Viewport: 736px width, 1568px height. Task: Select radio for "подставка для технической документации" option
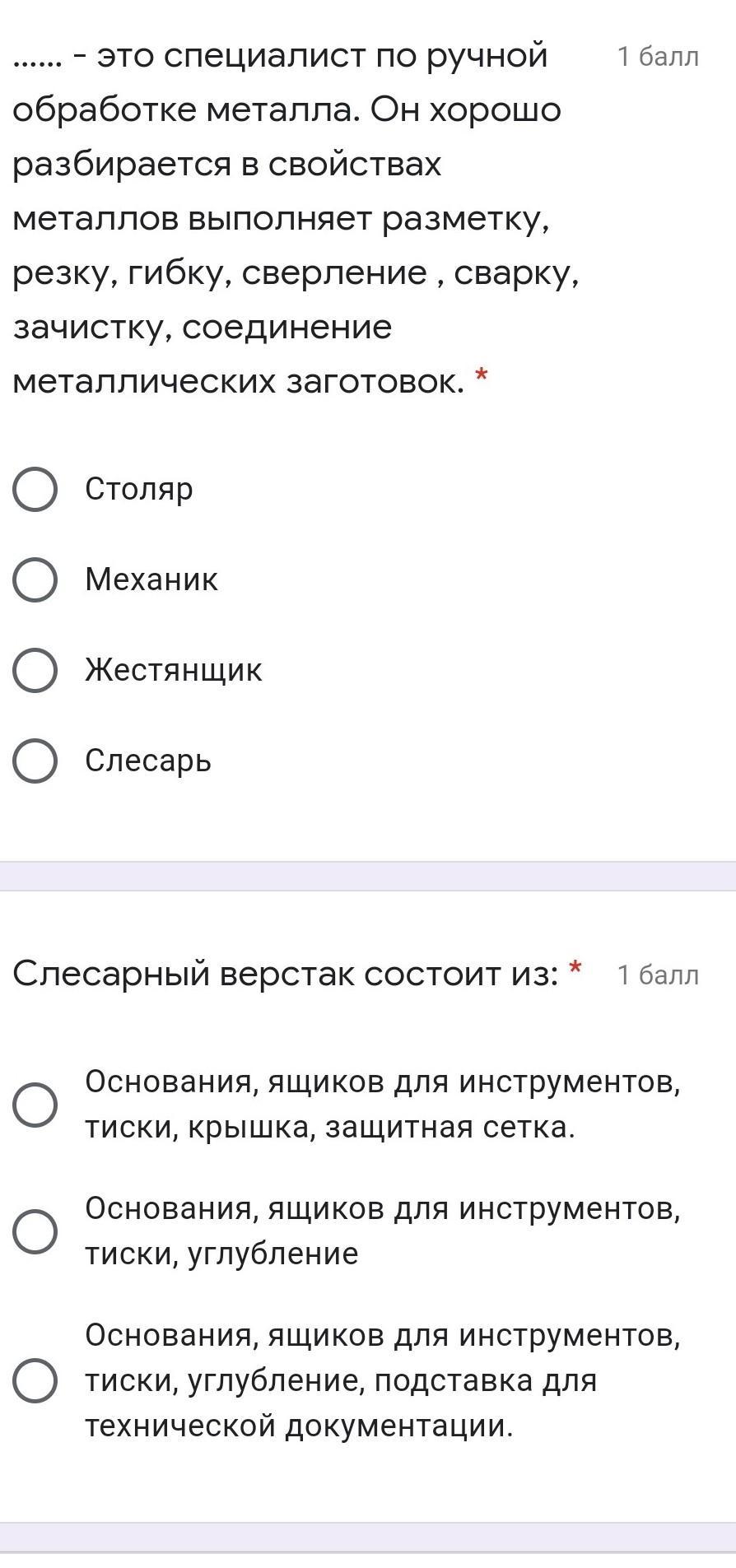click(x=35, y=1380)
